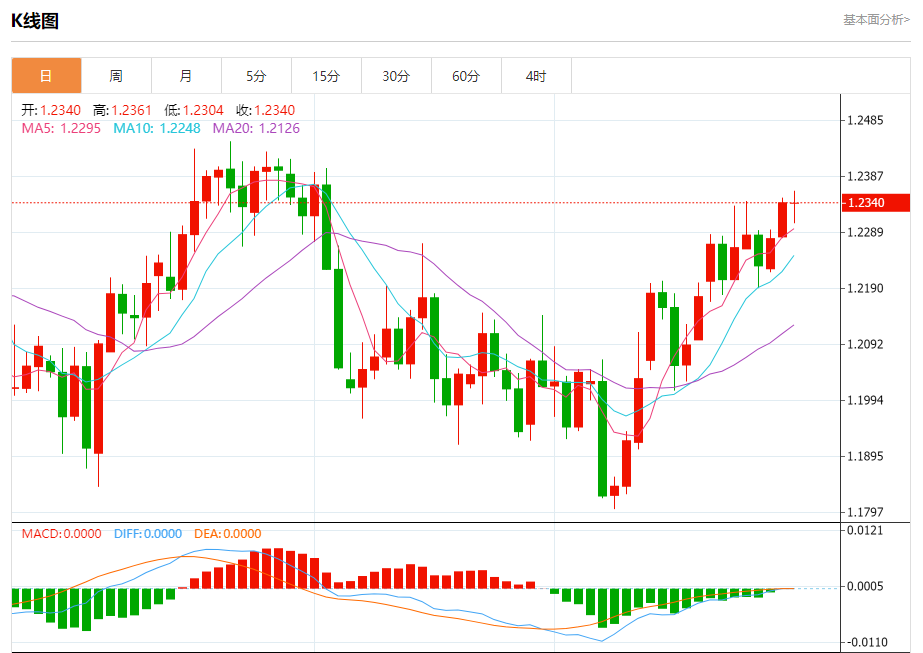Click the K线图 heading

pyautogui.click(x=35, y=21)
